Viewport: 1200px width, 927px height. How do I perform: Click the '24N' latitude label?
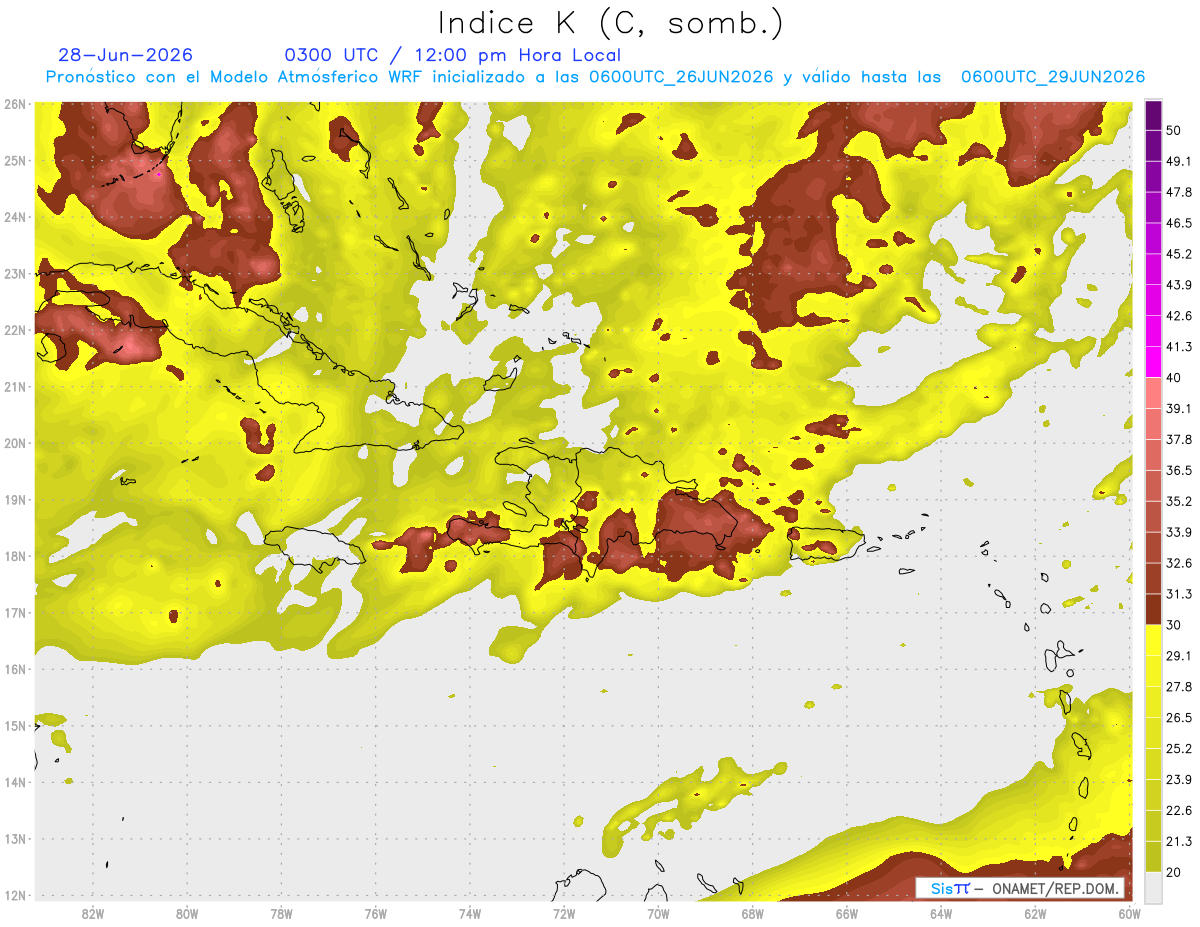(14, 217)
